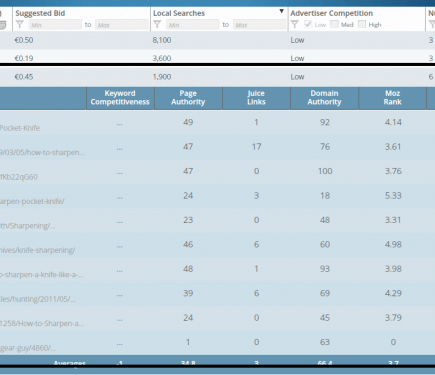Select the 8,100 local searches cell
The height and width of the screenshot is (375, 435).
tap(162, 40)
